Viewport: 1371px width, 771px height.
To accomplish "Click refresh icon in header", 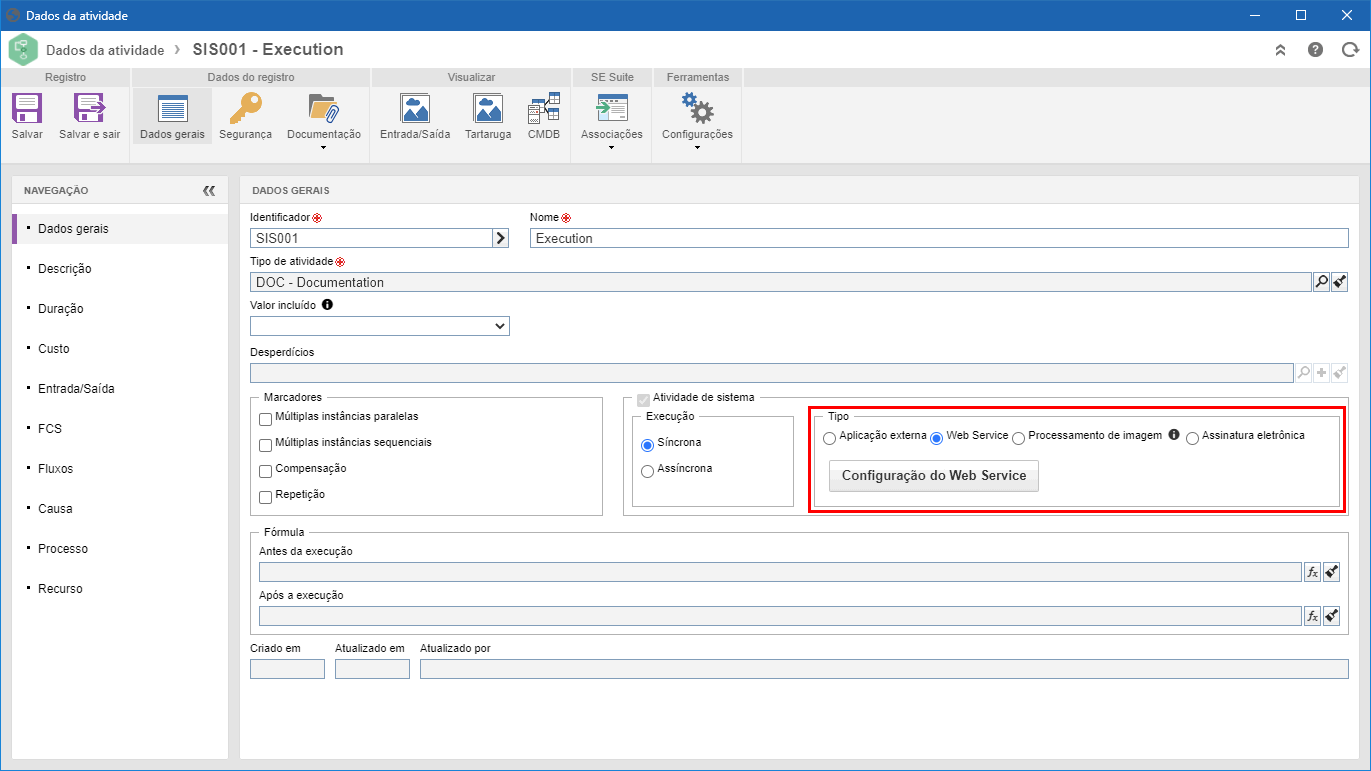I will point(1350,50).
